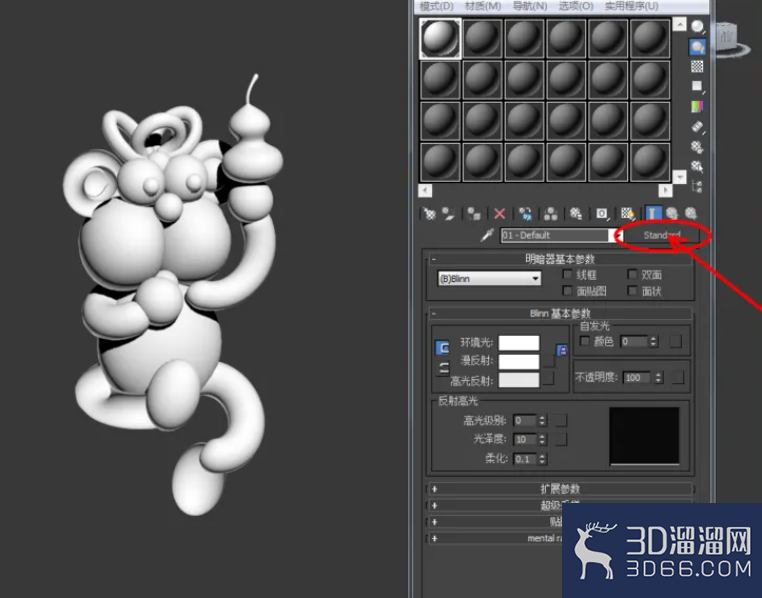This screenshot has width=762, height=598.
Task: Assign material to selection icon
Action: (474, 214)
